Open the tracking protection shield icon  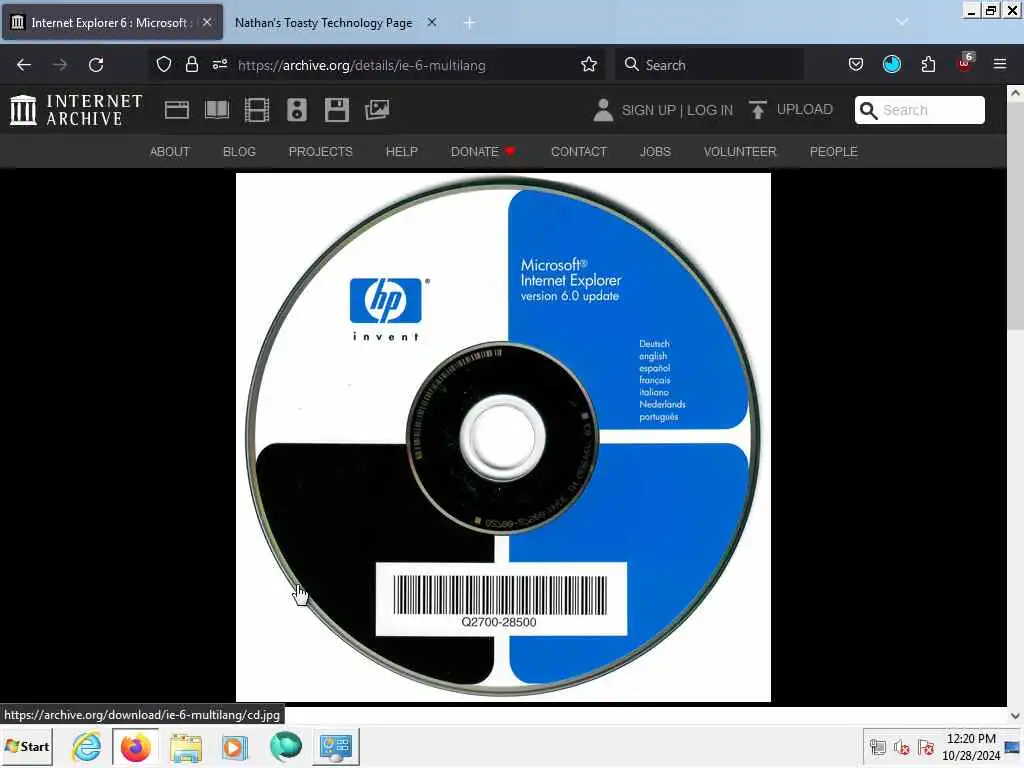point(164,64)
